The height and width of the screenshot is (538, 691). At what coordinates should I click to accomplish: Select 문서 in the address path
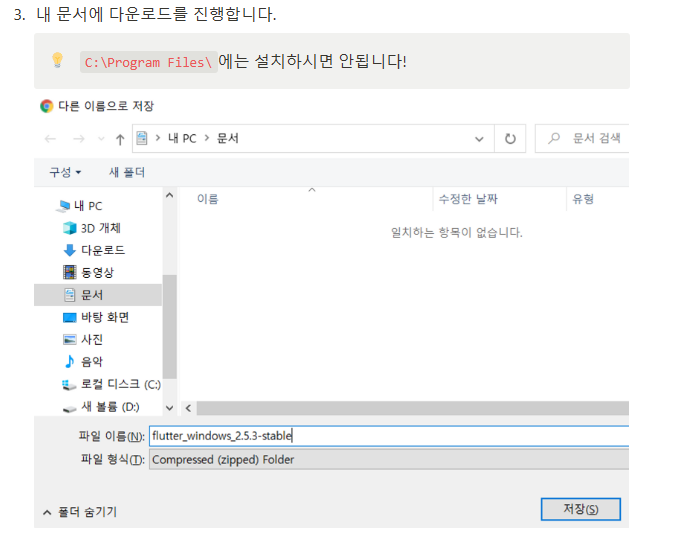coord(228,138)
